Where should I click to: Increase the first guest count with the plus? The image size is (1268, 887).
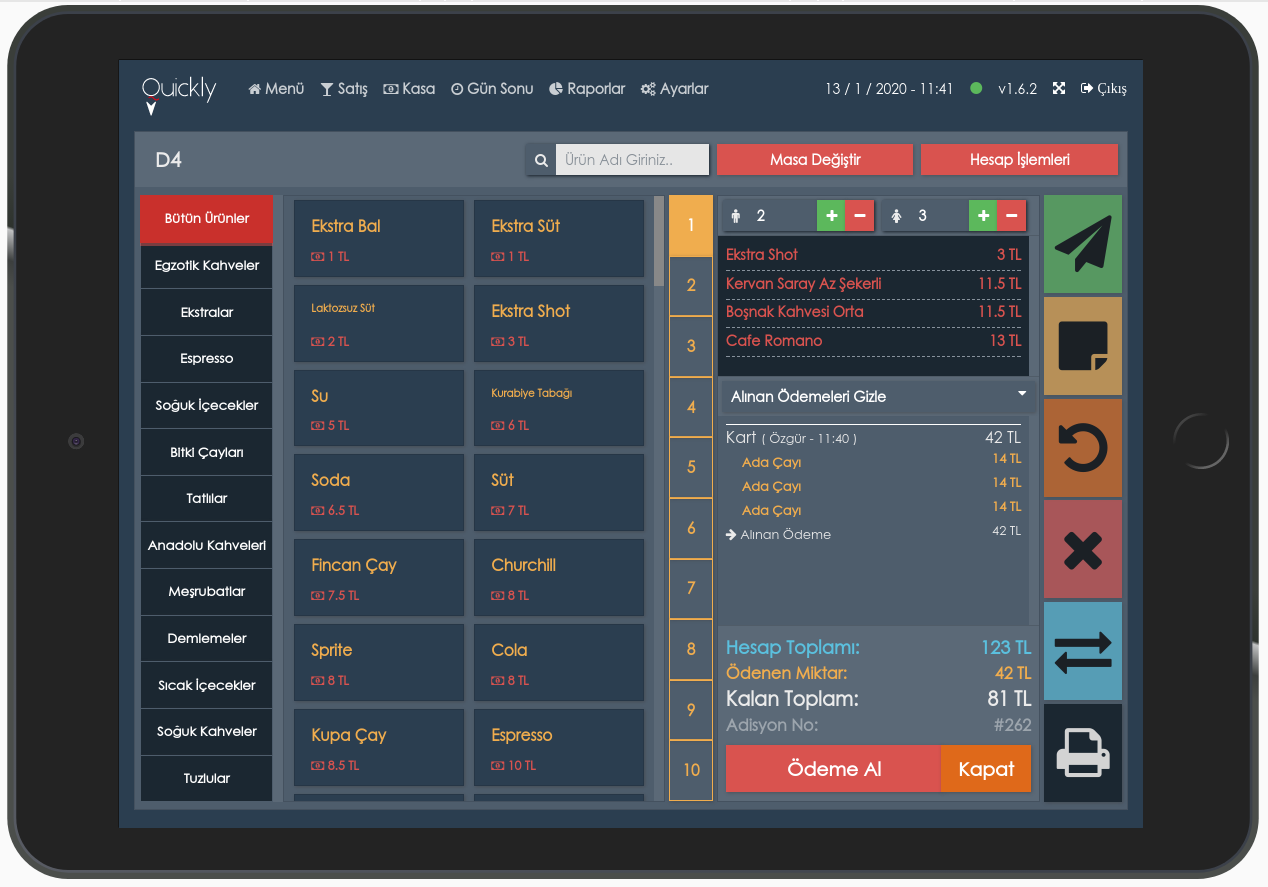pos(831,215)
